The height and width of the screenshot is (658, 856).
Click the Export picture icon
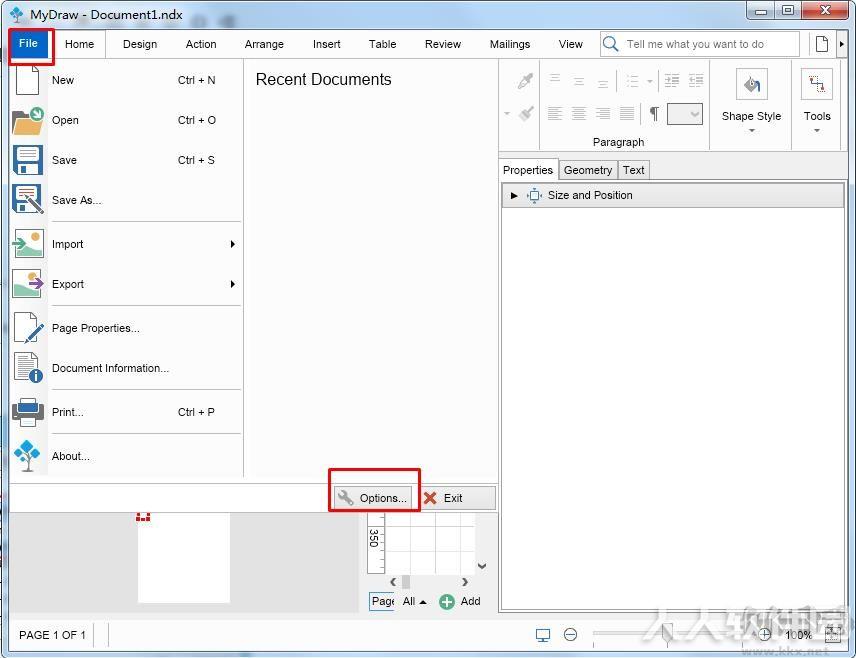tap(28, 284)
